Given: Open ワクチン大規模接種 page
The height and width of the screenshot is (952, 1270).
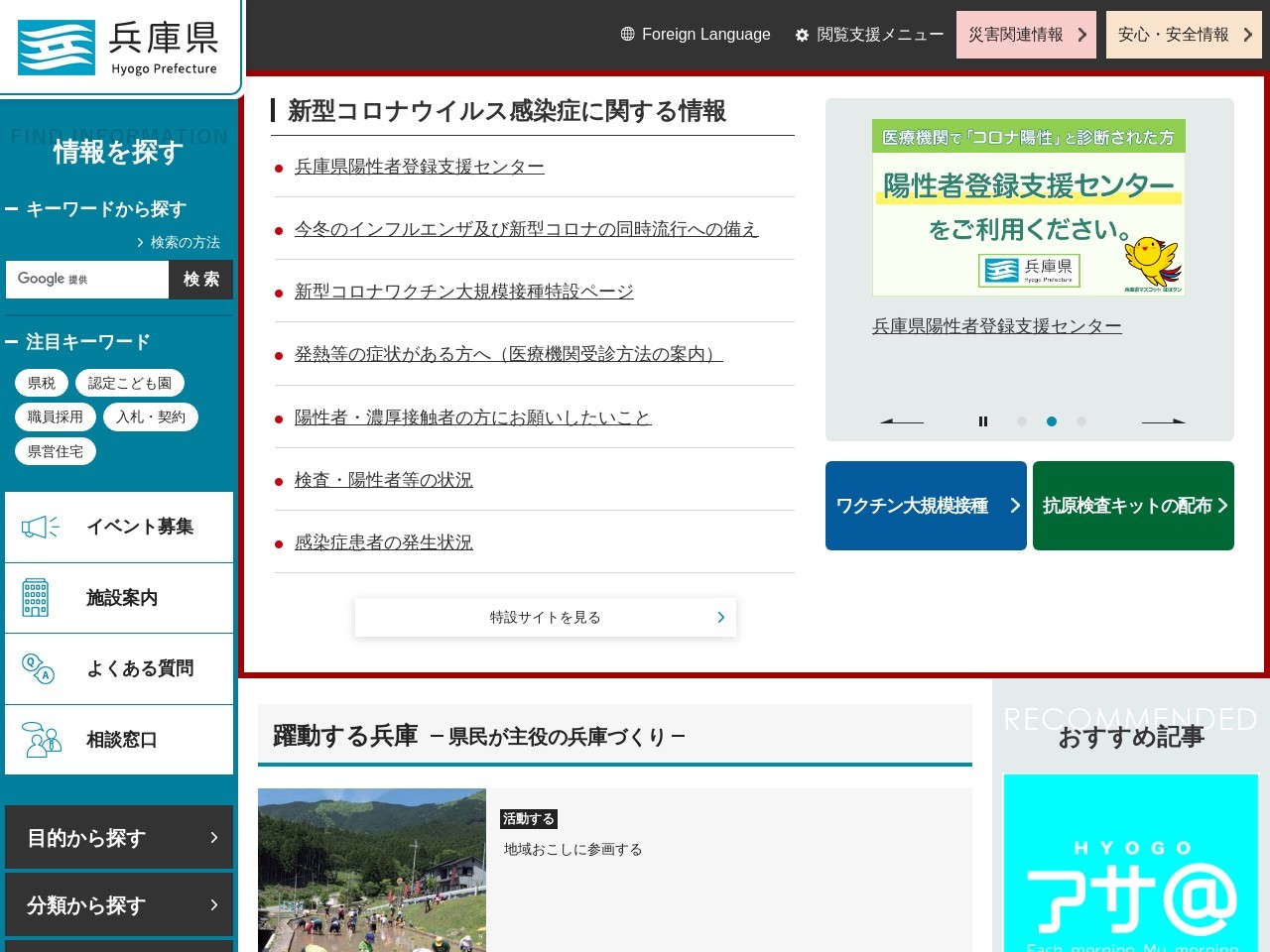Looking at the screenshot, I should 926,506.
